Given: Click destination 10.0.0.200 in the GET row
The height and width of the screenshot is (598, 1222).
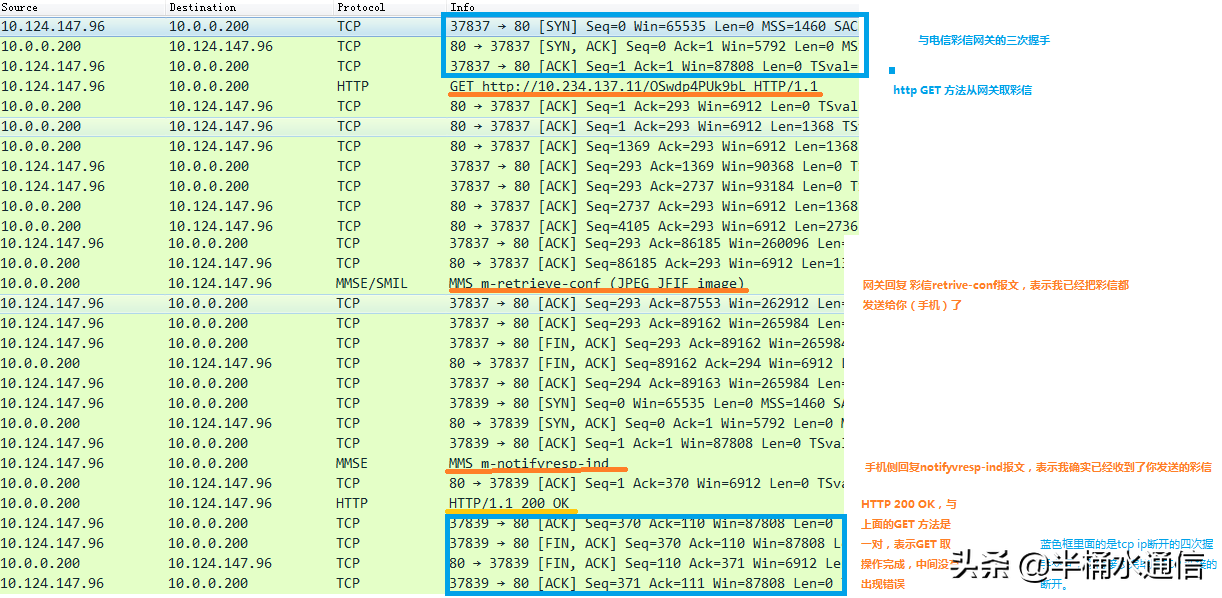Looking at the screenshot, I should point(210,86).
